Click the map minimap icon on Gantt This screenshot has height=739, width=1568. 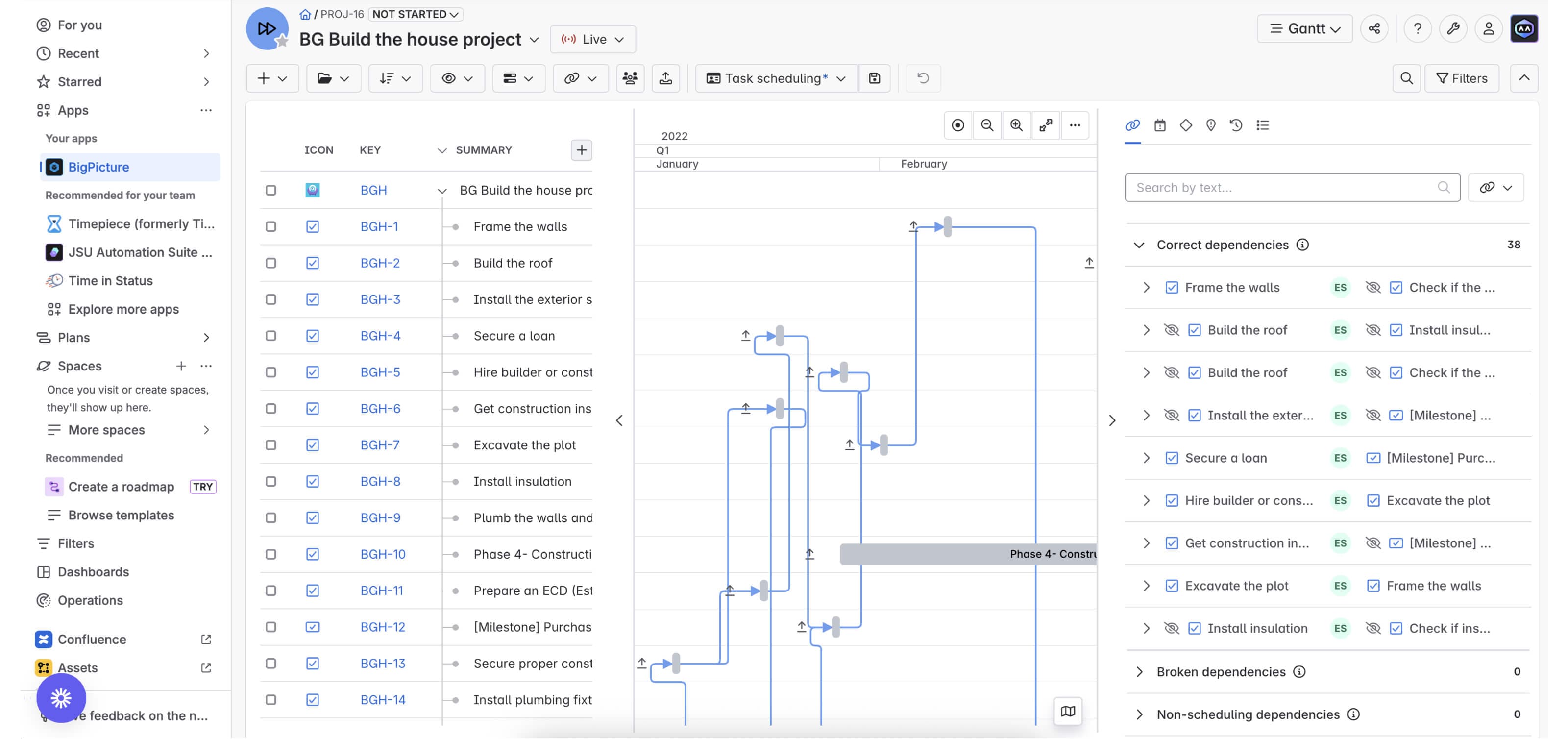click(1068, 711)
